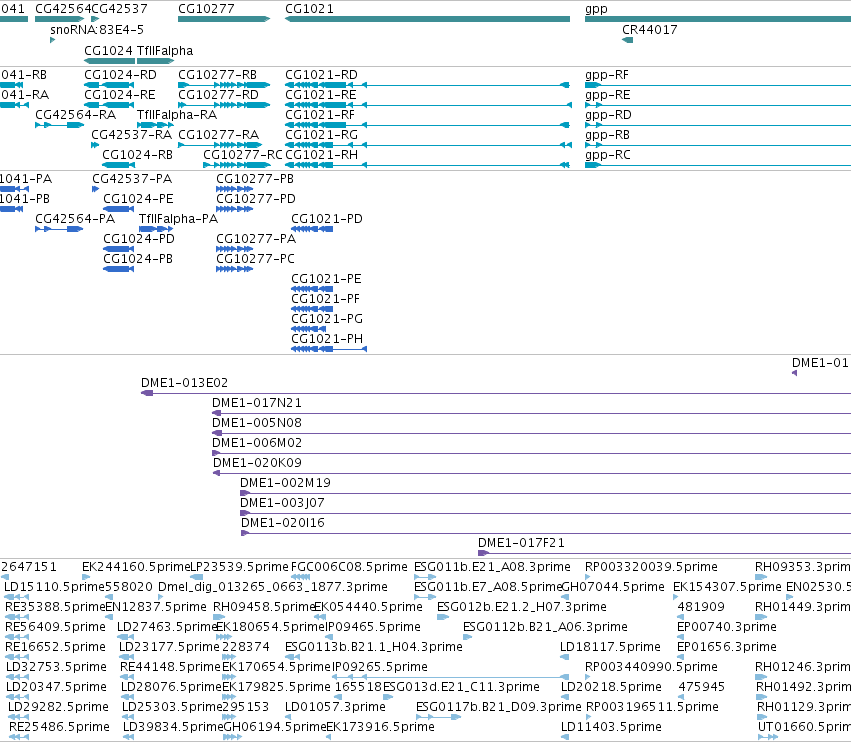Image resolution: width=851 pixels, height=742 pixels.
Task: Click protein CG1024-PB
Action: tap(138, 259)
